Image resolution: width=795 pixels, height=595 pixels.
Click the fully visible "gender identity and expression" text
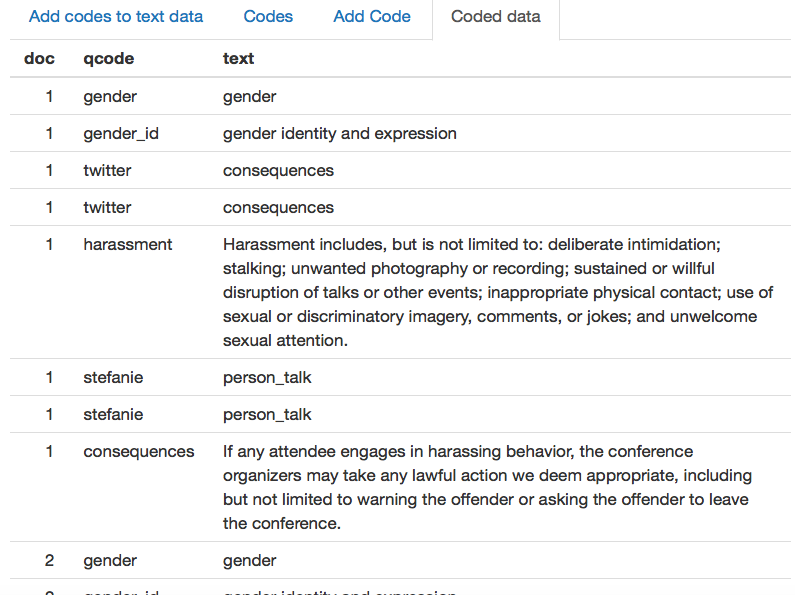339,134
